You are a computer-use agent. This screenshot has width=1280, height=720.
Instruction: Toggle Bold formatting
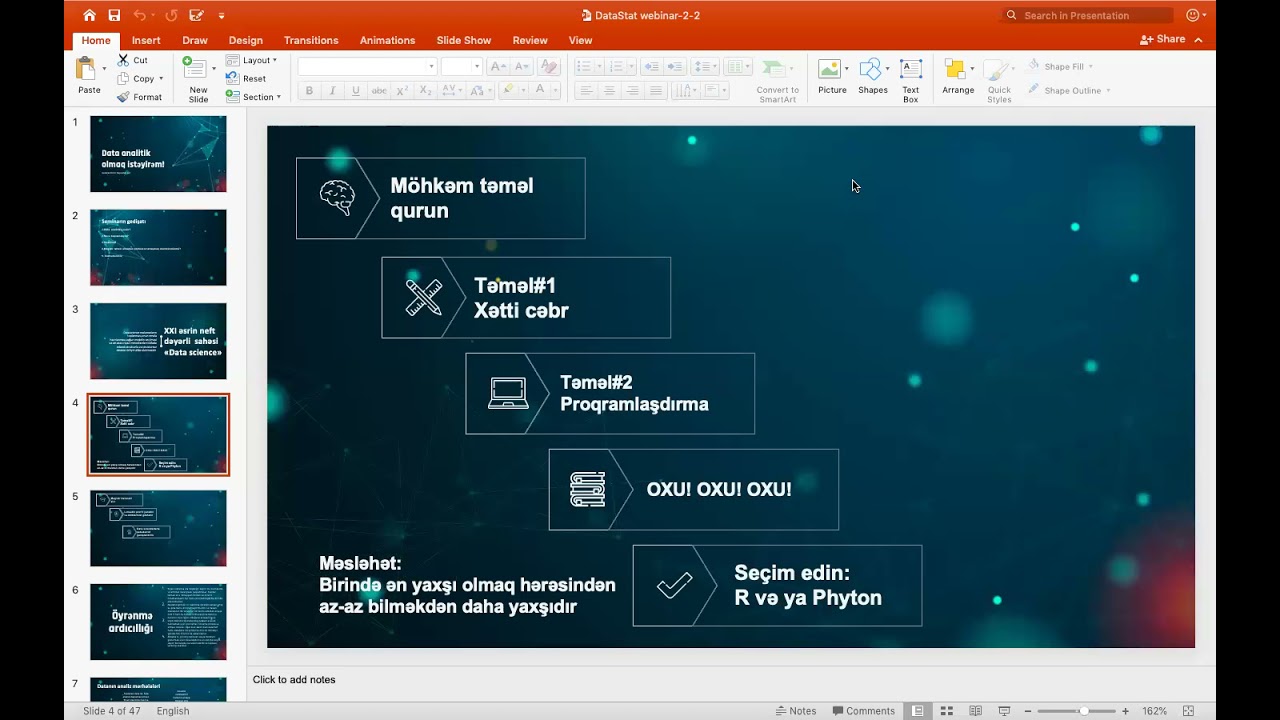[309, 90]
